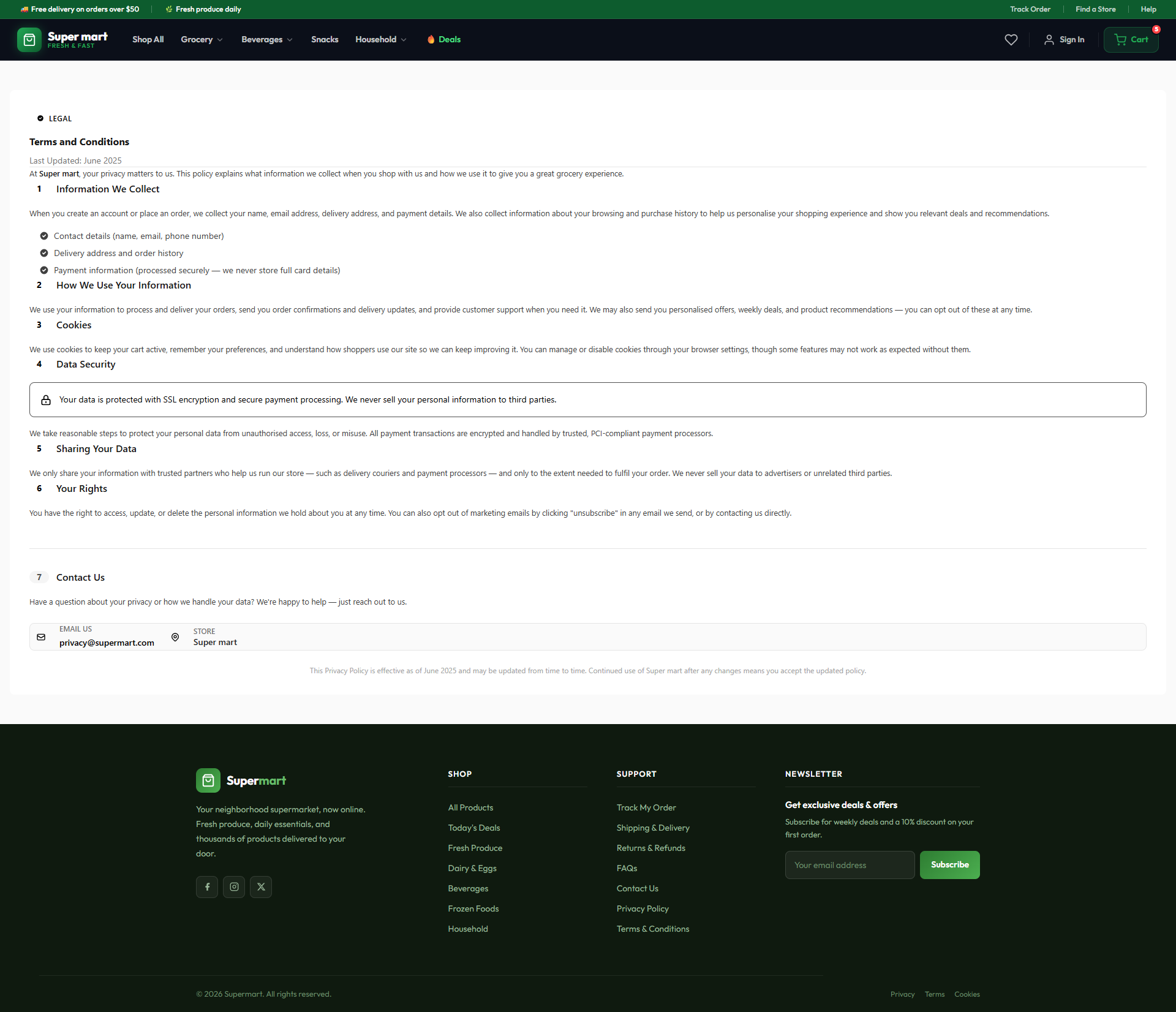Image resolution: width=1176 pixels, height=1012 pixels.
Task: Click the checkmark beside Contact details
Action: pos(44,236)
